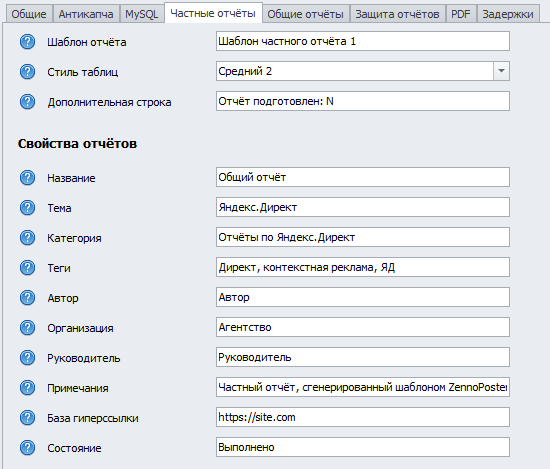Screen dimensions: 550x469
Task: Select the MySQL tab
Action: (142, 14)
